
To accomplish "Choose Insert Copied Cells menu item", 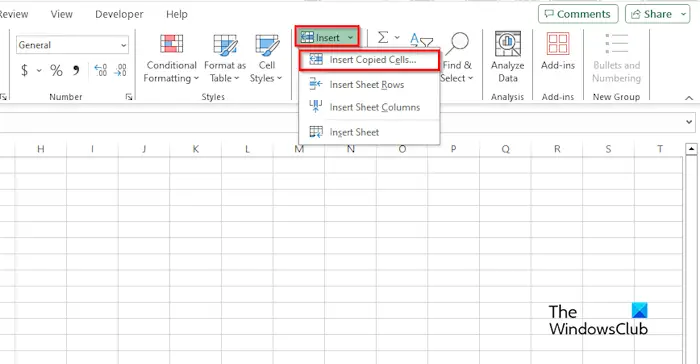I will (369, 60).
